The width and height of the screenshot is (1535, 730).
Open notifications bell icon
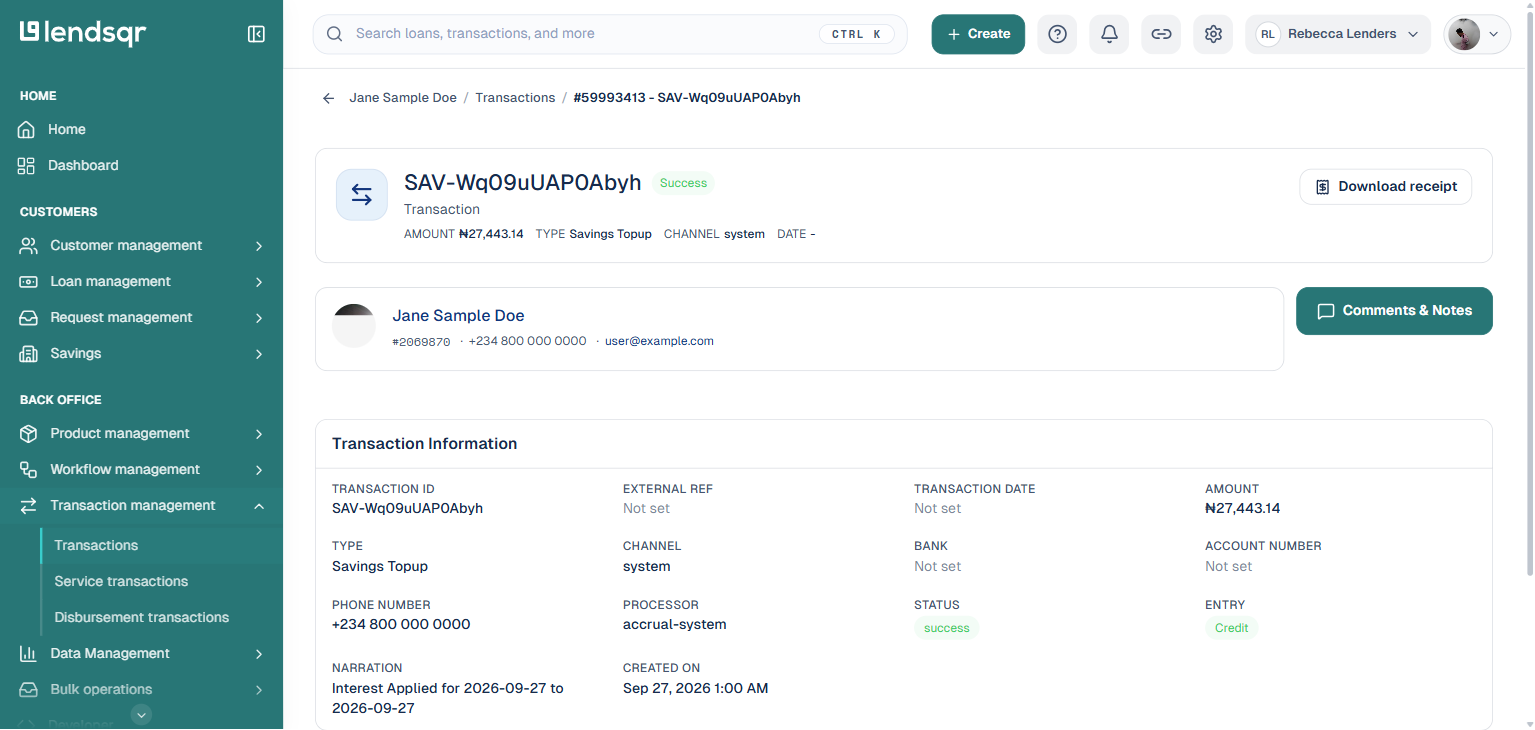[1109, 34]
